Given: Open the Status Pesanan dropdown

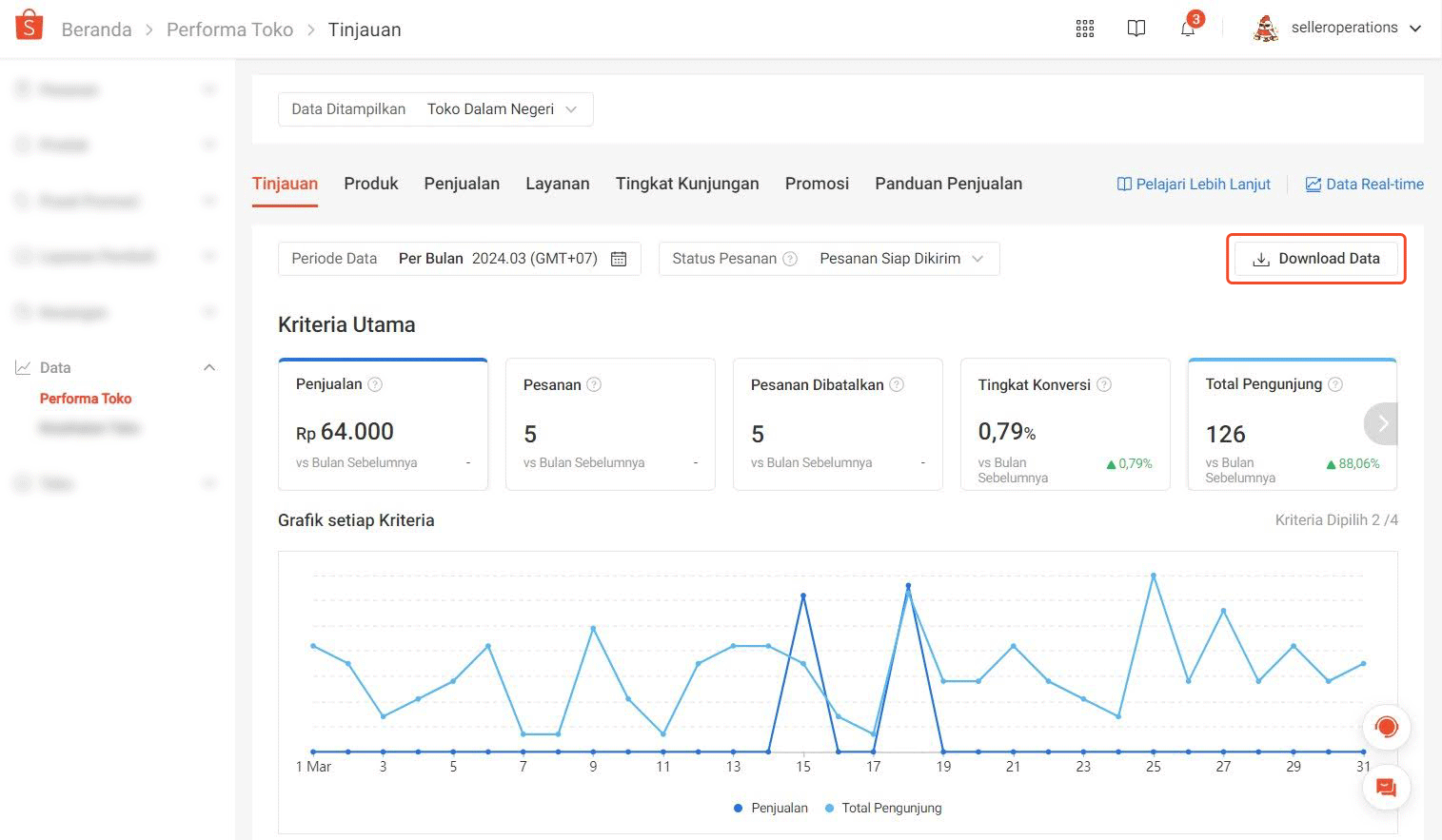Looking at the screenshot, I should (829, 259).
